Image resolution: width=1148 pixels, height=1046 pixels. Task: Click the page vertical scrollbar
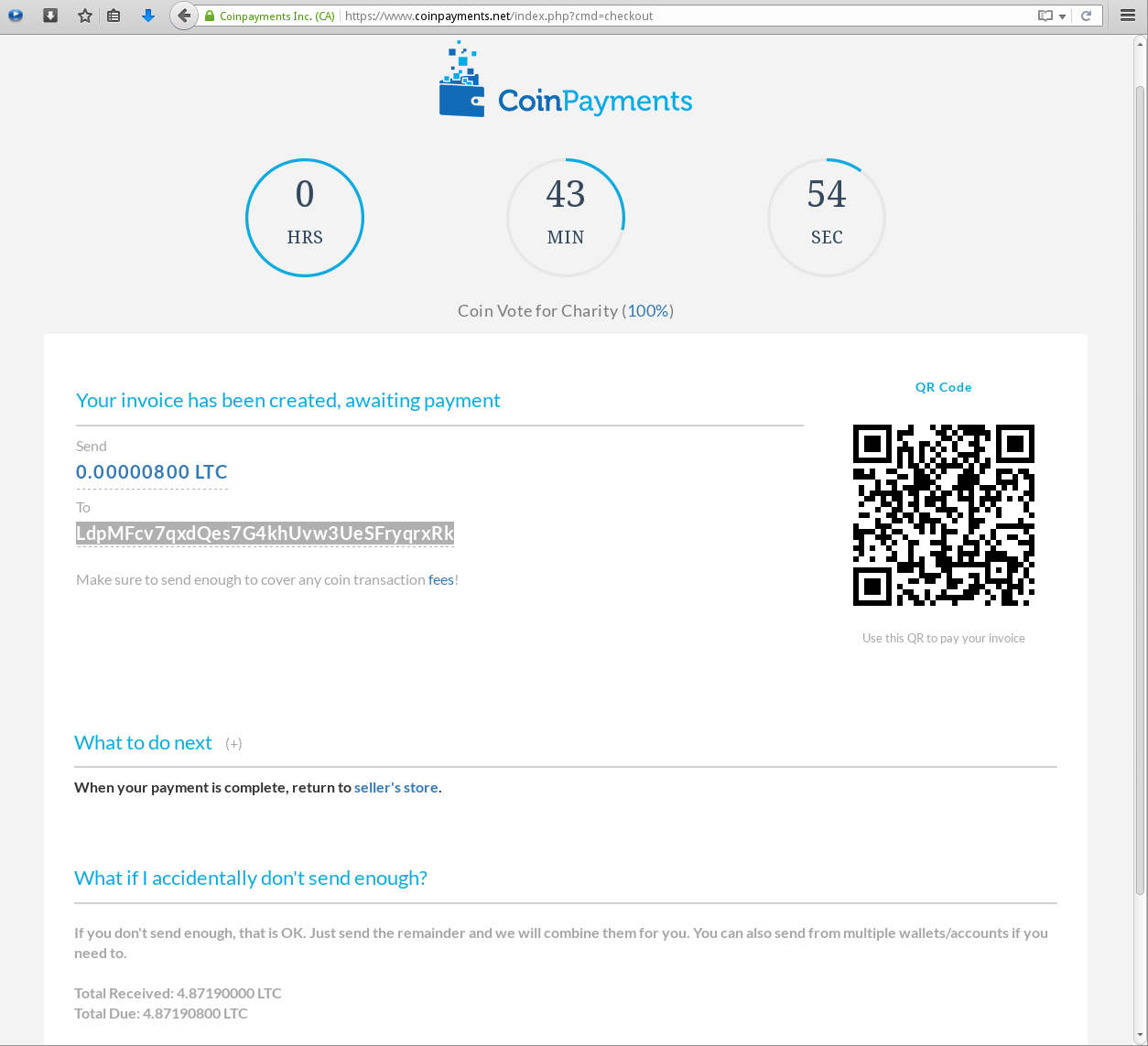1140,490
